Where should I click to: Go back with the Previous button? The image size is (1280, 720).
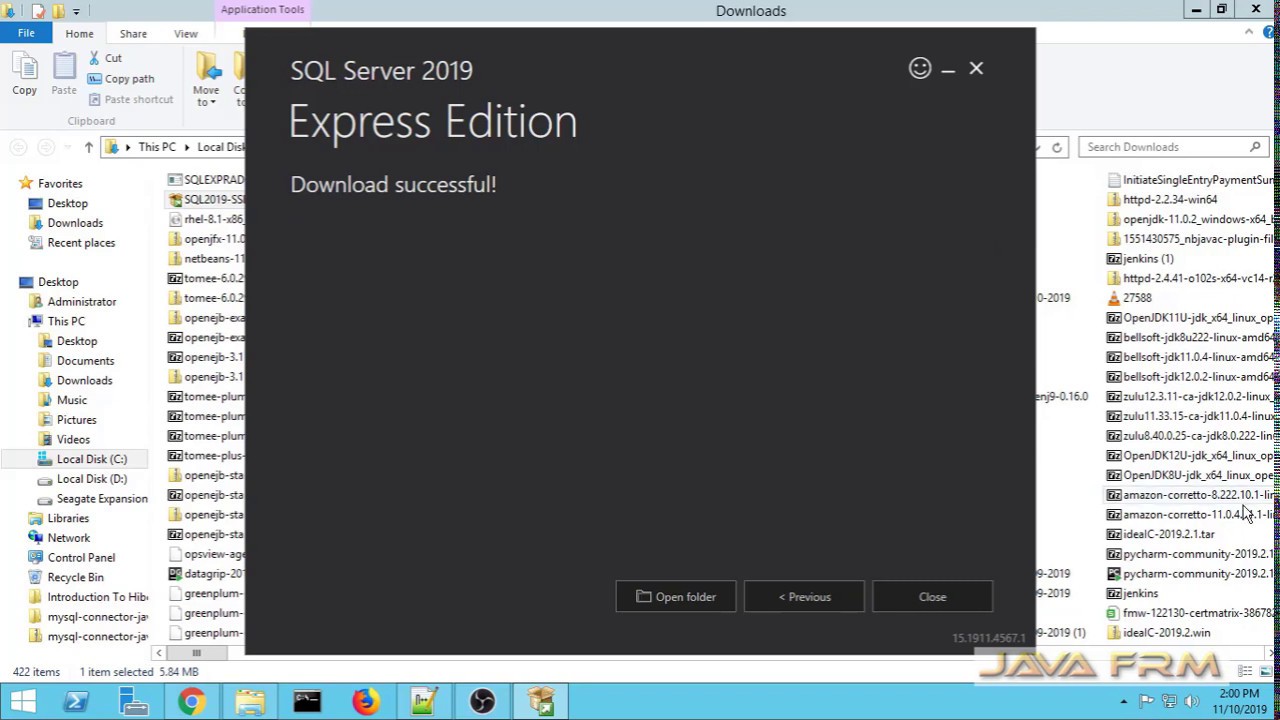(x=804, y=597)
